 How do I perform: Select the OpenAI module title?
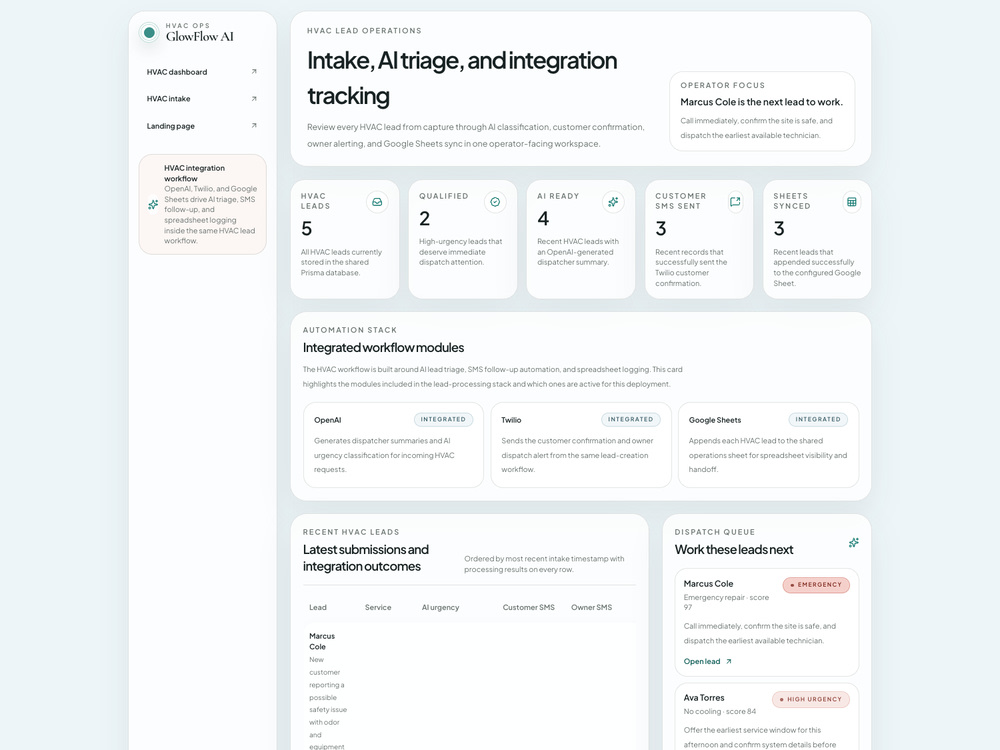click(328, 420)
